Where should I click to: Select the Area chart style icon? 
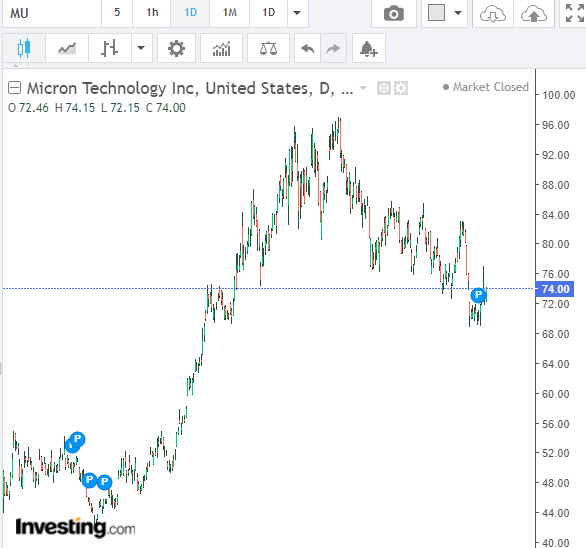coord(67,48)
